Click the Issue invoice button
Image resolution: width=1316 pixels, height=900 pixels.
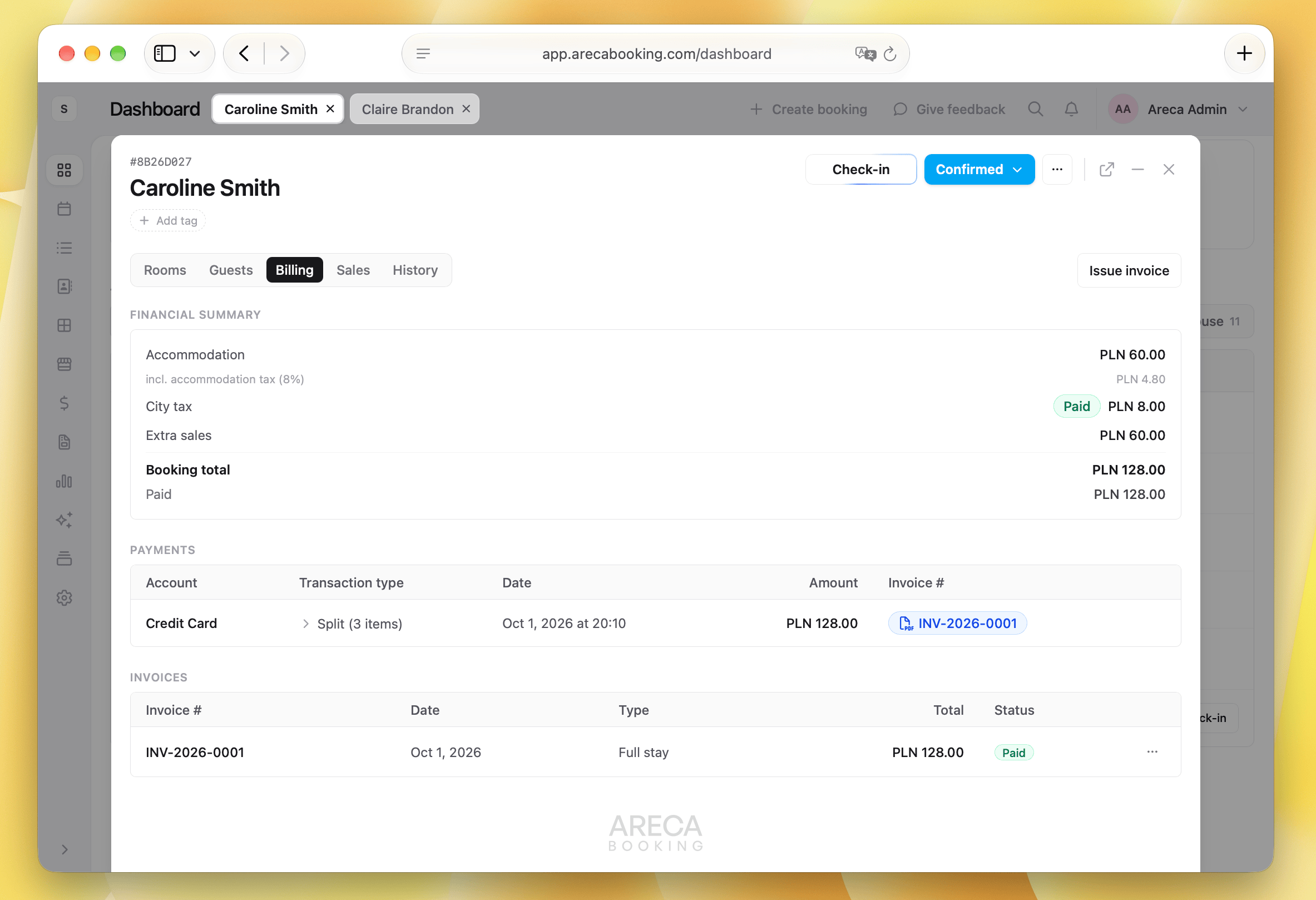(1129, 271)
